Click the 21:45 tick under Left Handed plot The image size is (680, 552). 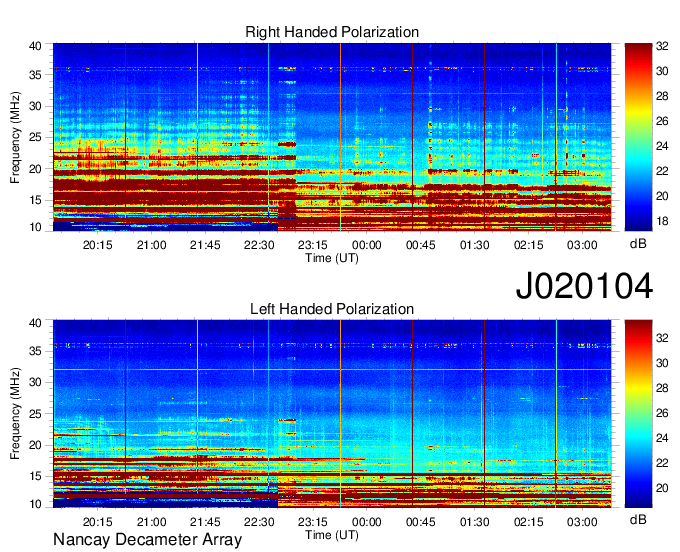pyautogui.click(x=205, y=522)
